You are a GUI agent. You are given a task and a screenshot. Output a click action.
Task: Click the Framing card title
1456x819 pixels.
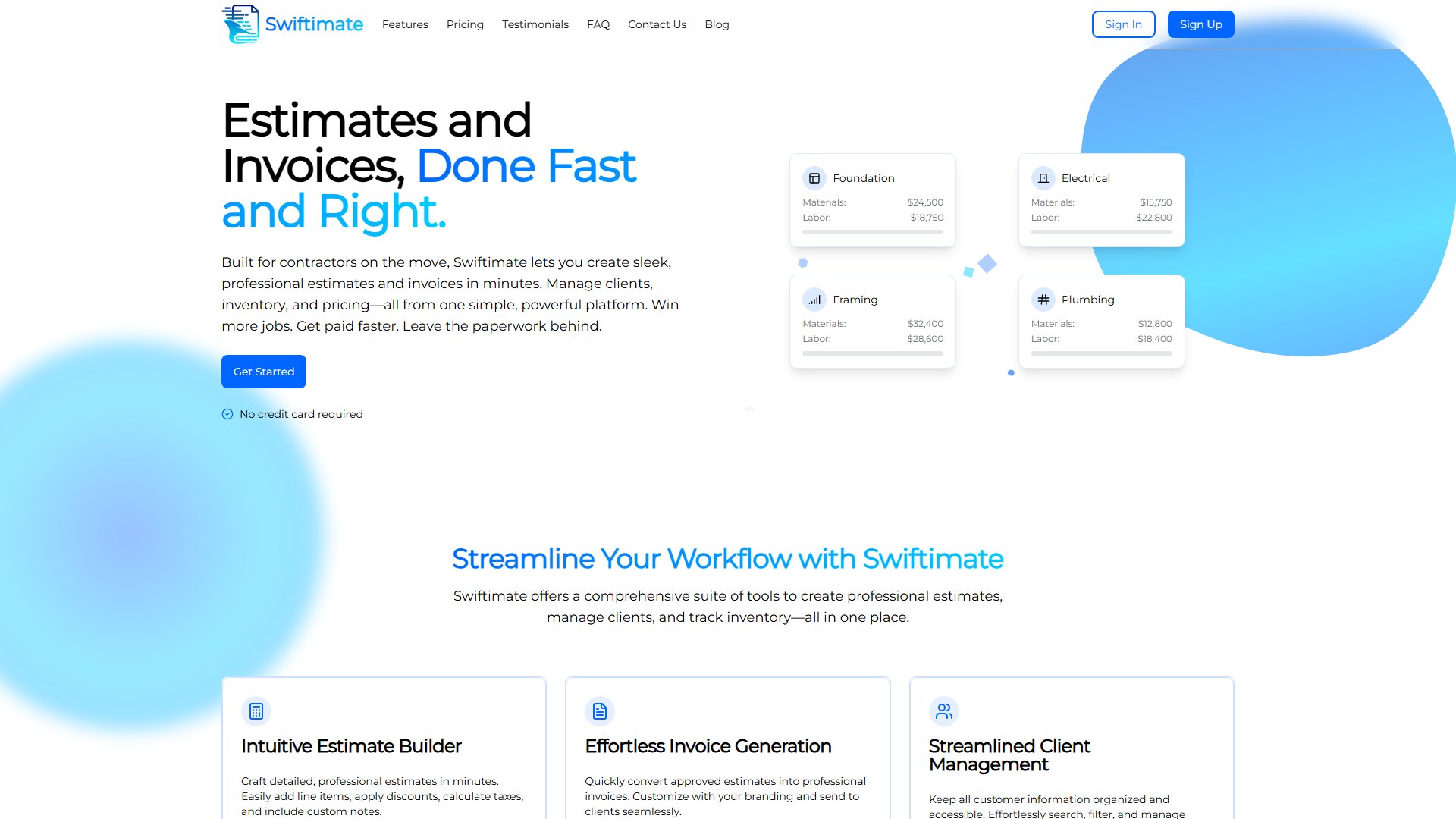point(855,300)
